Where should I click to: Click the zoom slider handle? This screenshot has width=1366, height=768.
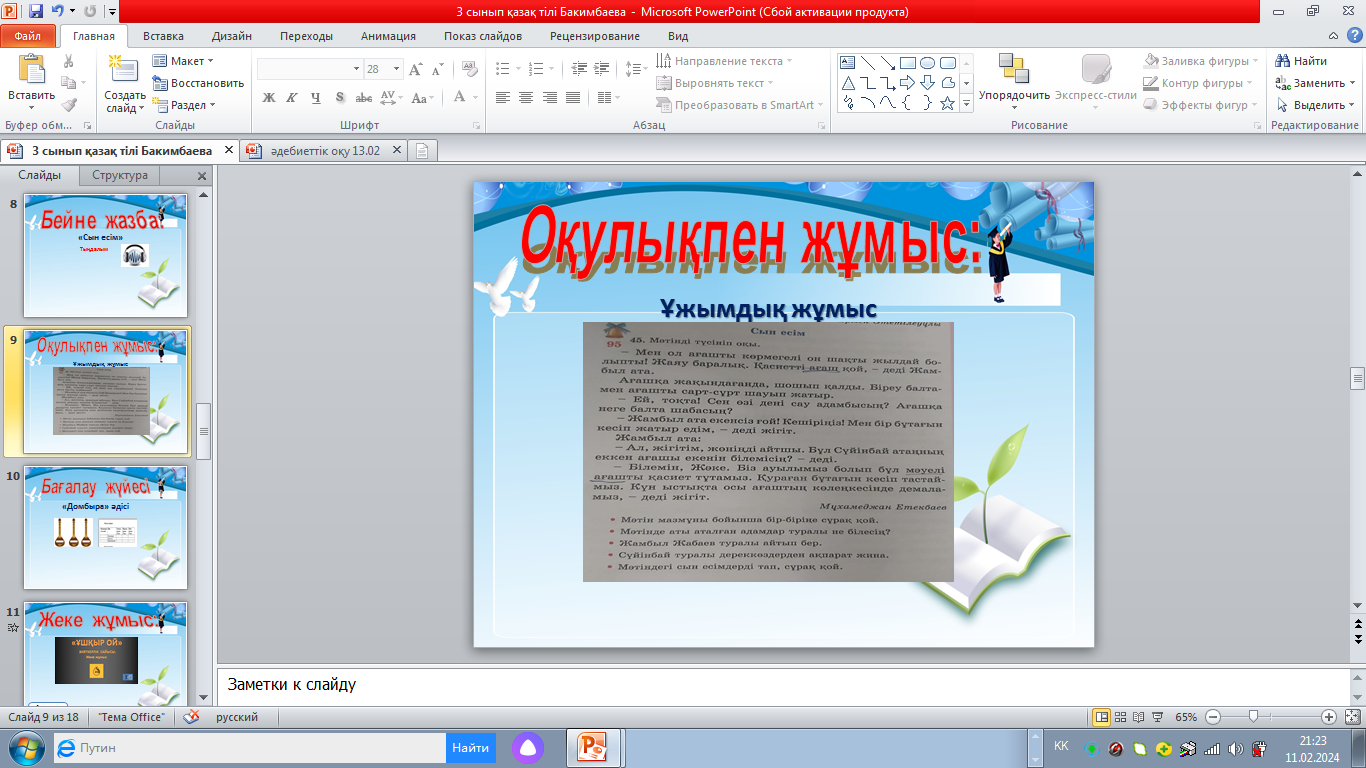[1253, 717]
